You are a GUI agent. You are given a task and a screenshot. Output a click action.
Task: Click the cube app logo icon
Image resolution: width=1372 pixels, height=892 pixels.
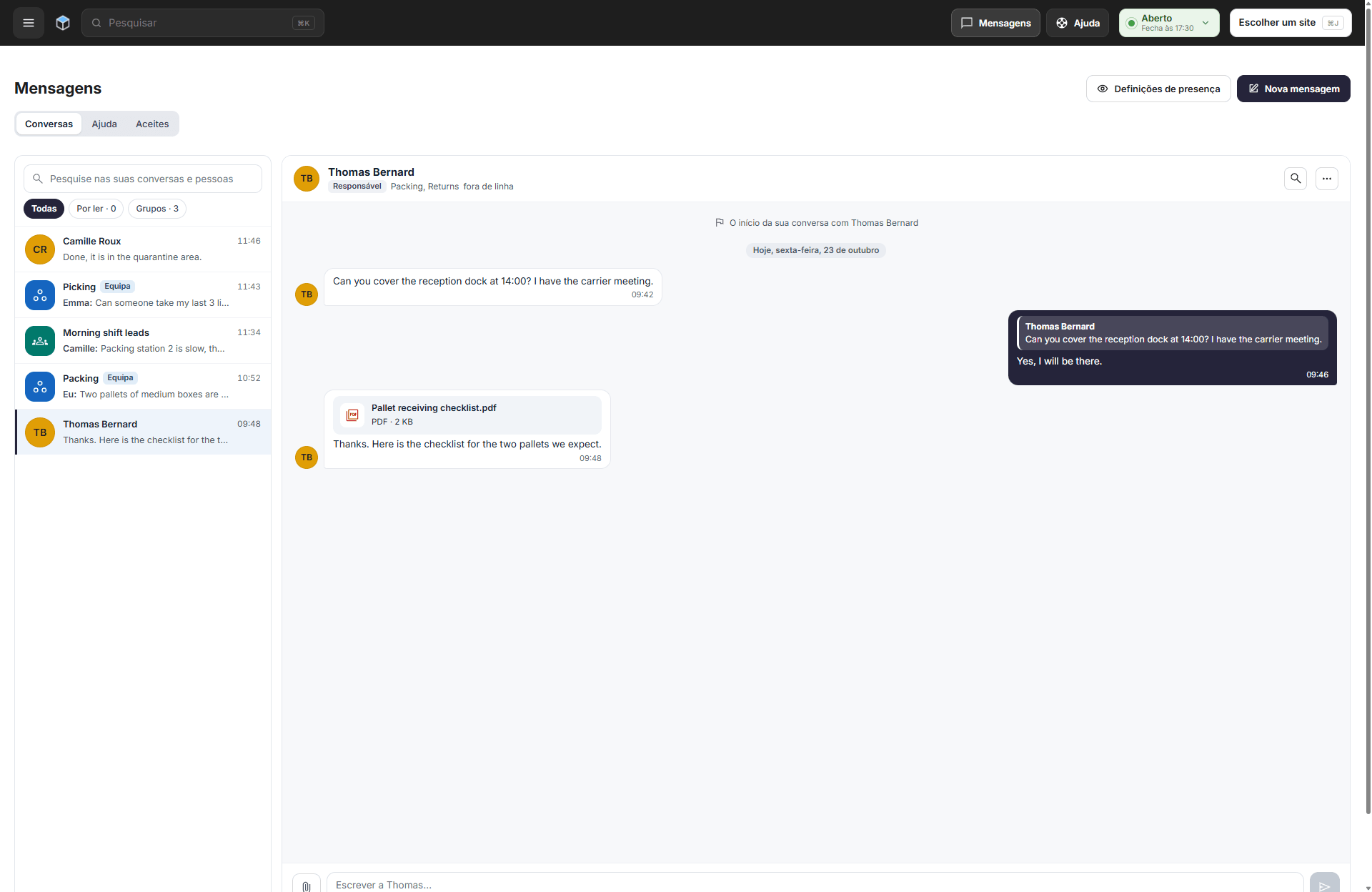[x=63, y=23]
